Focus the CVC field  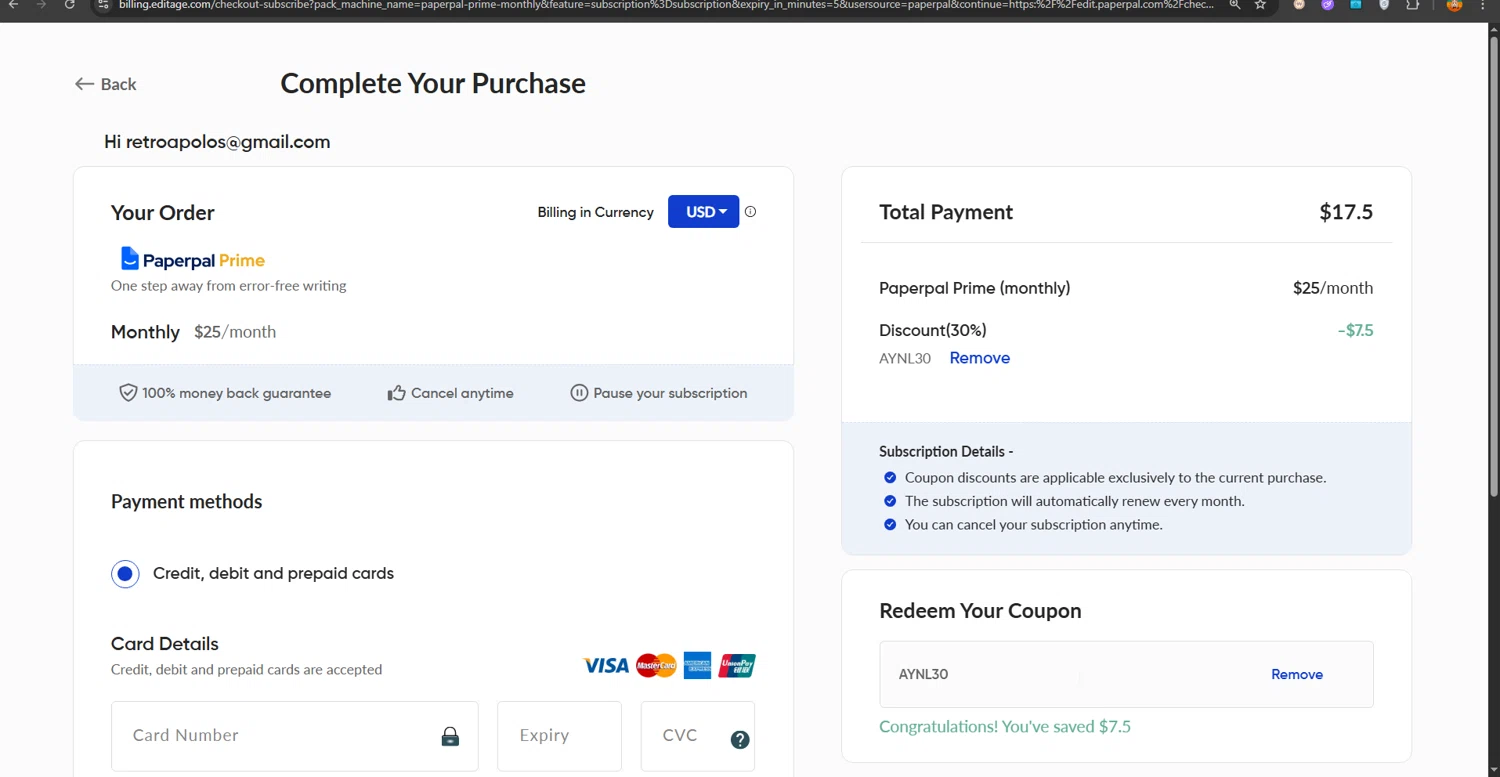pos(698,736)
